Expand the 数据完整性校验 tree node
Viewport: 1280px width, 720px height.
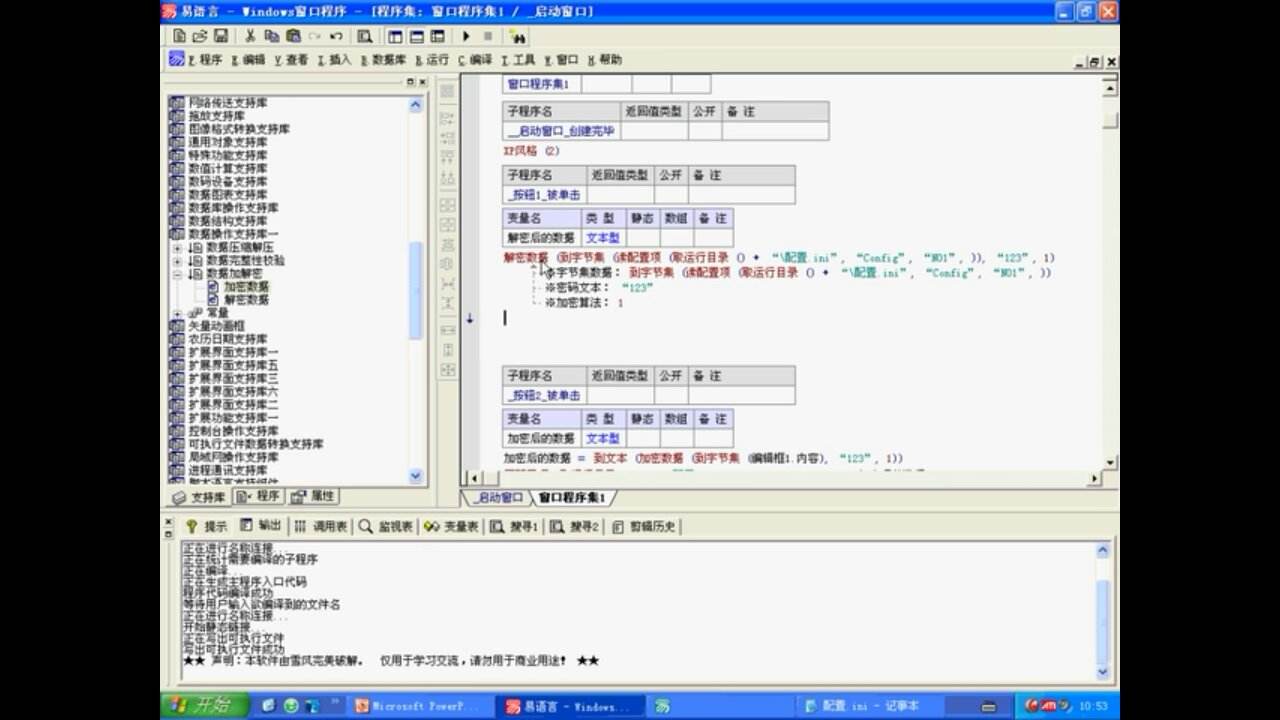(178, 260)
